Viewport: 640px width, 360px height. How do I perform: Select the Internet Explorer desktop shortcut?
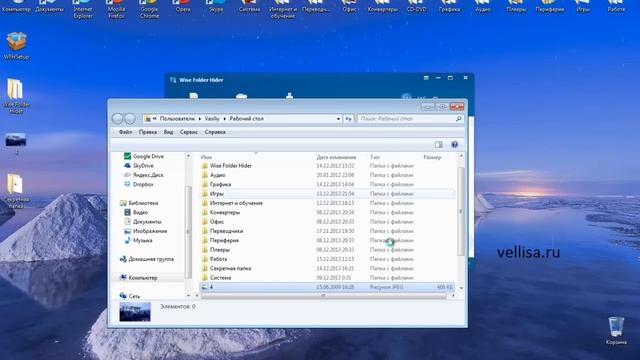83,10
